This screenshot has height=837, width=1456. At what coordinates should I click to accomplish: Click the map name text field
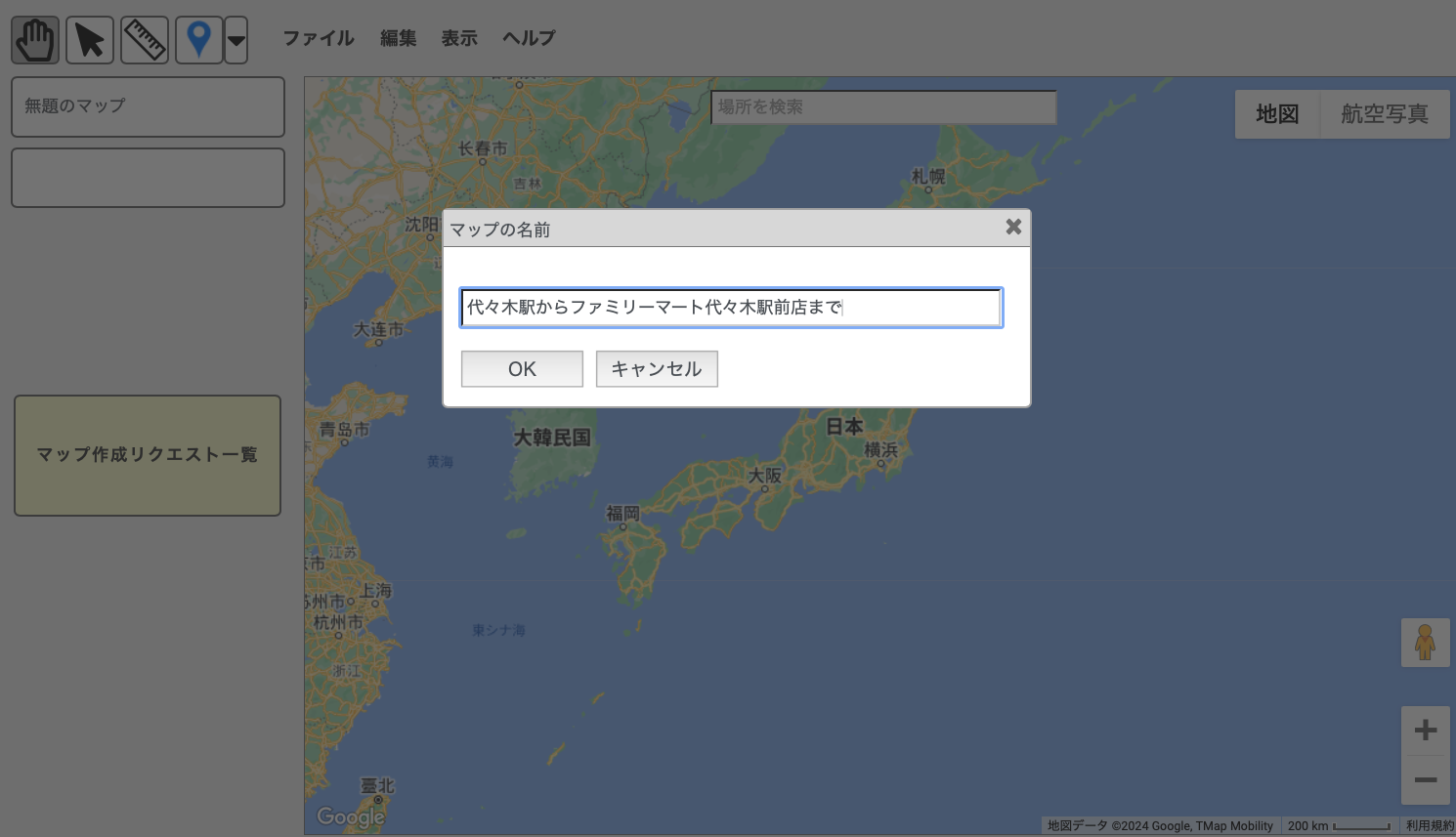pyautogui.click(x=731, y=308)
